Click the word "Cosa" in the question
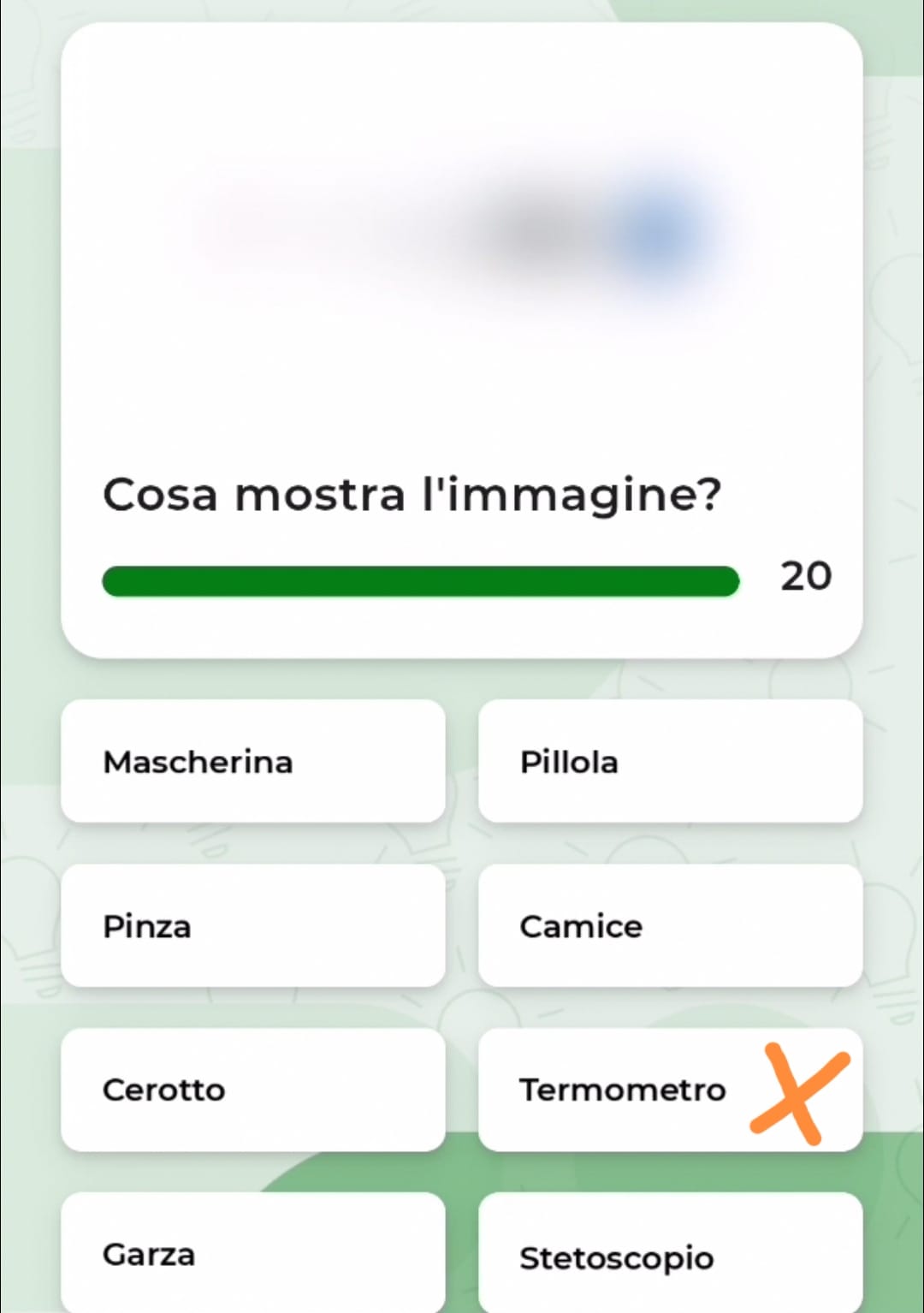This screenshot has width=924, height=1313. tap(160, 495)
